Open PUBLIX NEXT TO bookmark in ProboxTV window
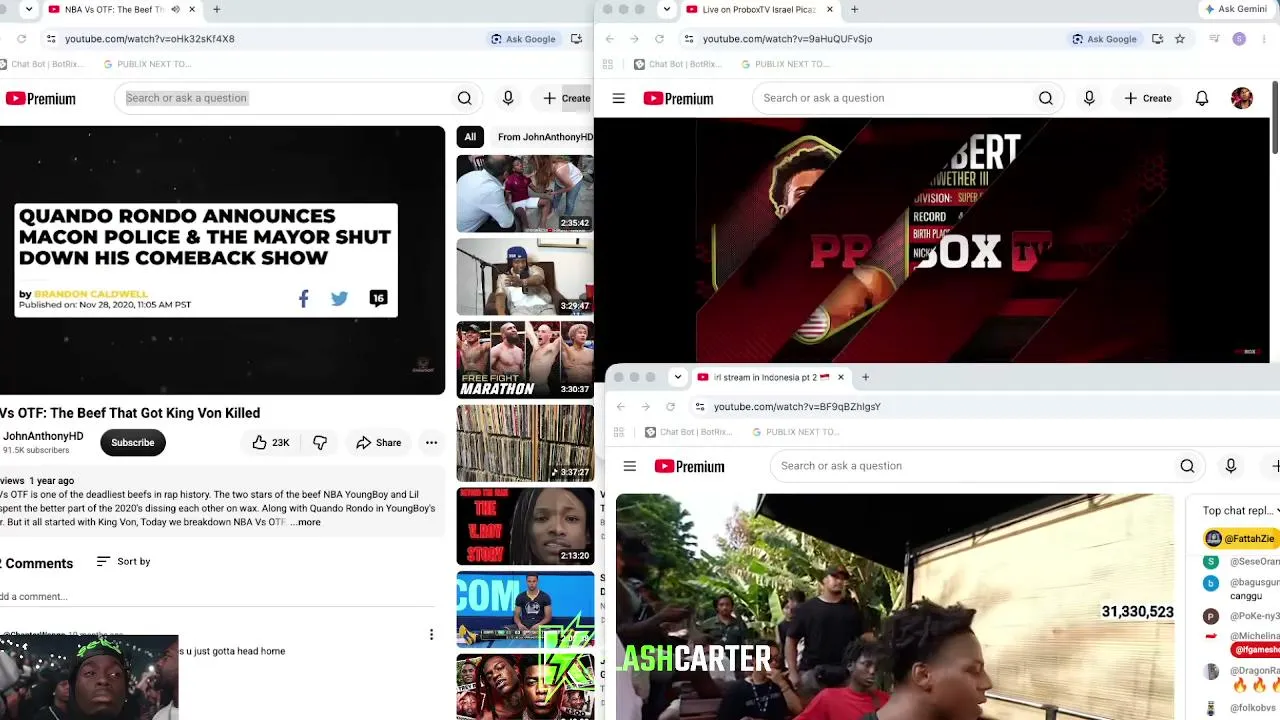1280x720 pixels. click(785, 64)
